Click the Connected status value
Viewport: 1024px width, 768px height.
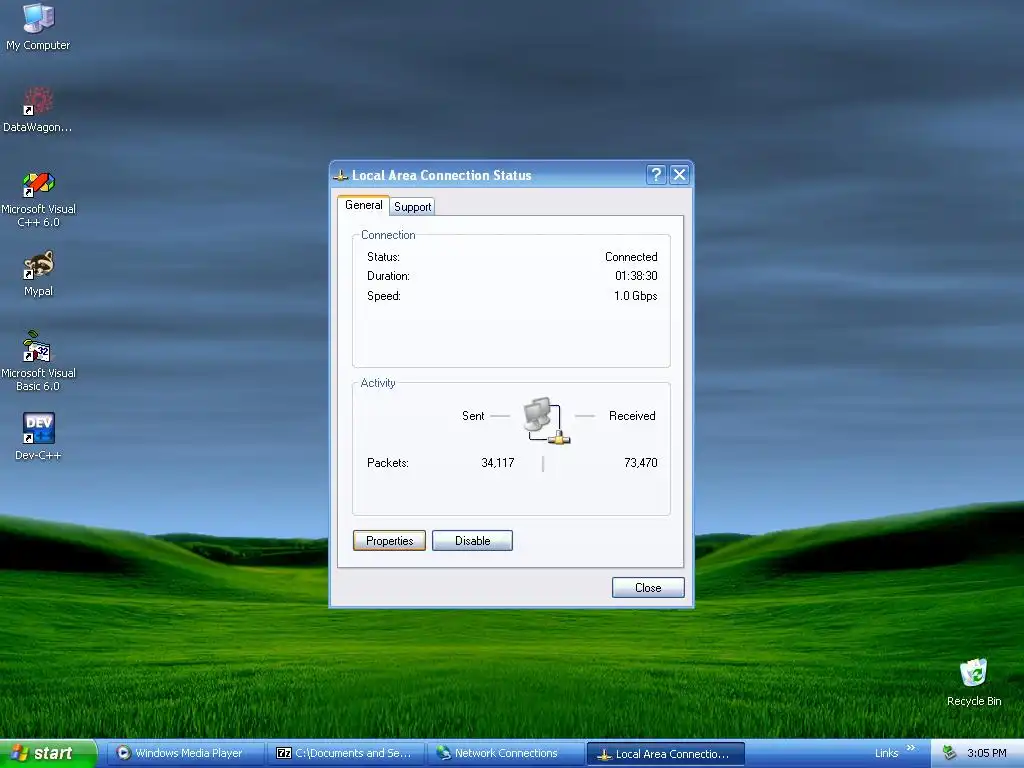point(631,257)
